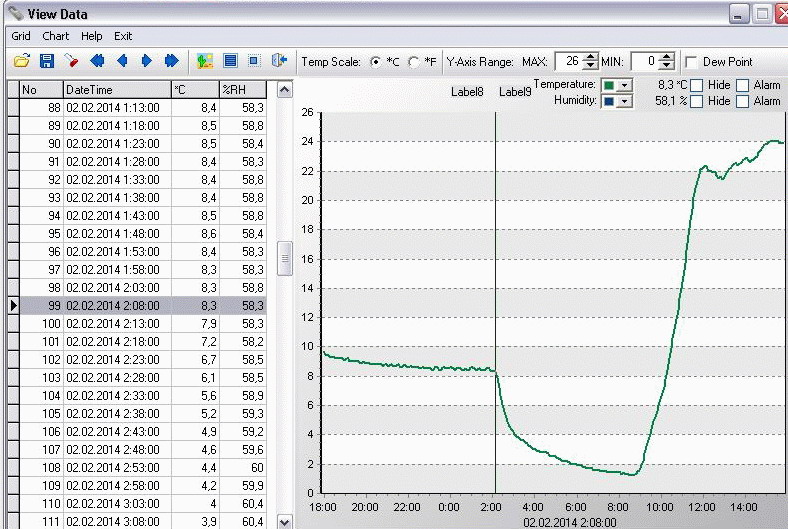
Task: Increase the Y-Axis MAX value
Action: pos(591,57)
